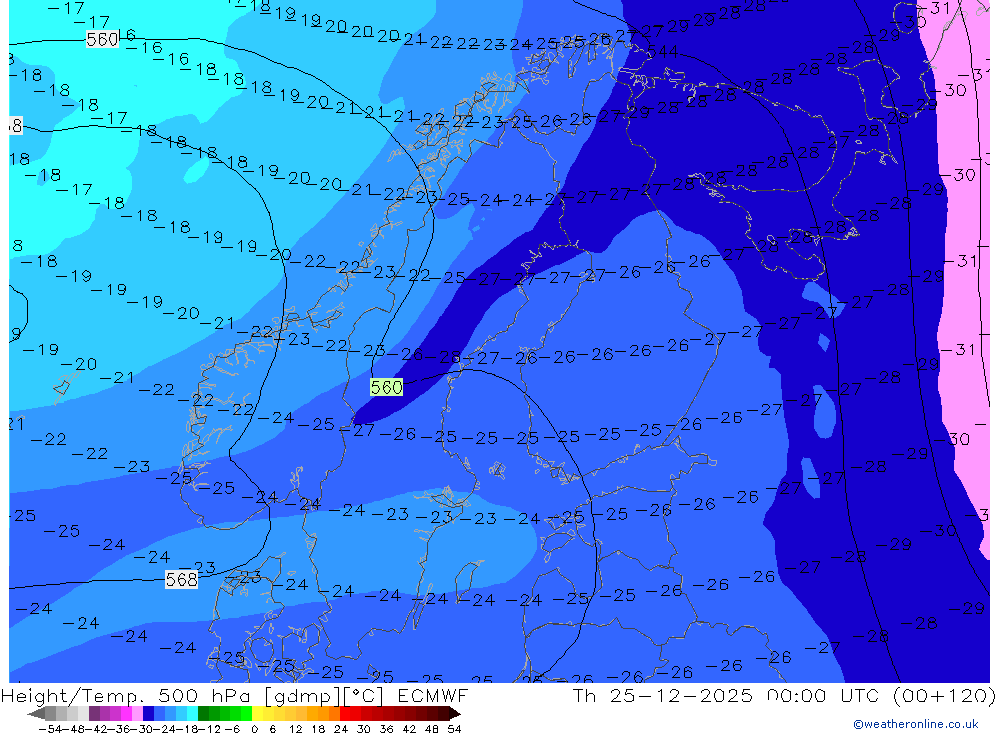Screen dimensions: 1000x733
Task: Click the 544 contour height label
Action: click(663, 52)
